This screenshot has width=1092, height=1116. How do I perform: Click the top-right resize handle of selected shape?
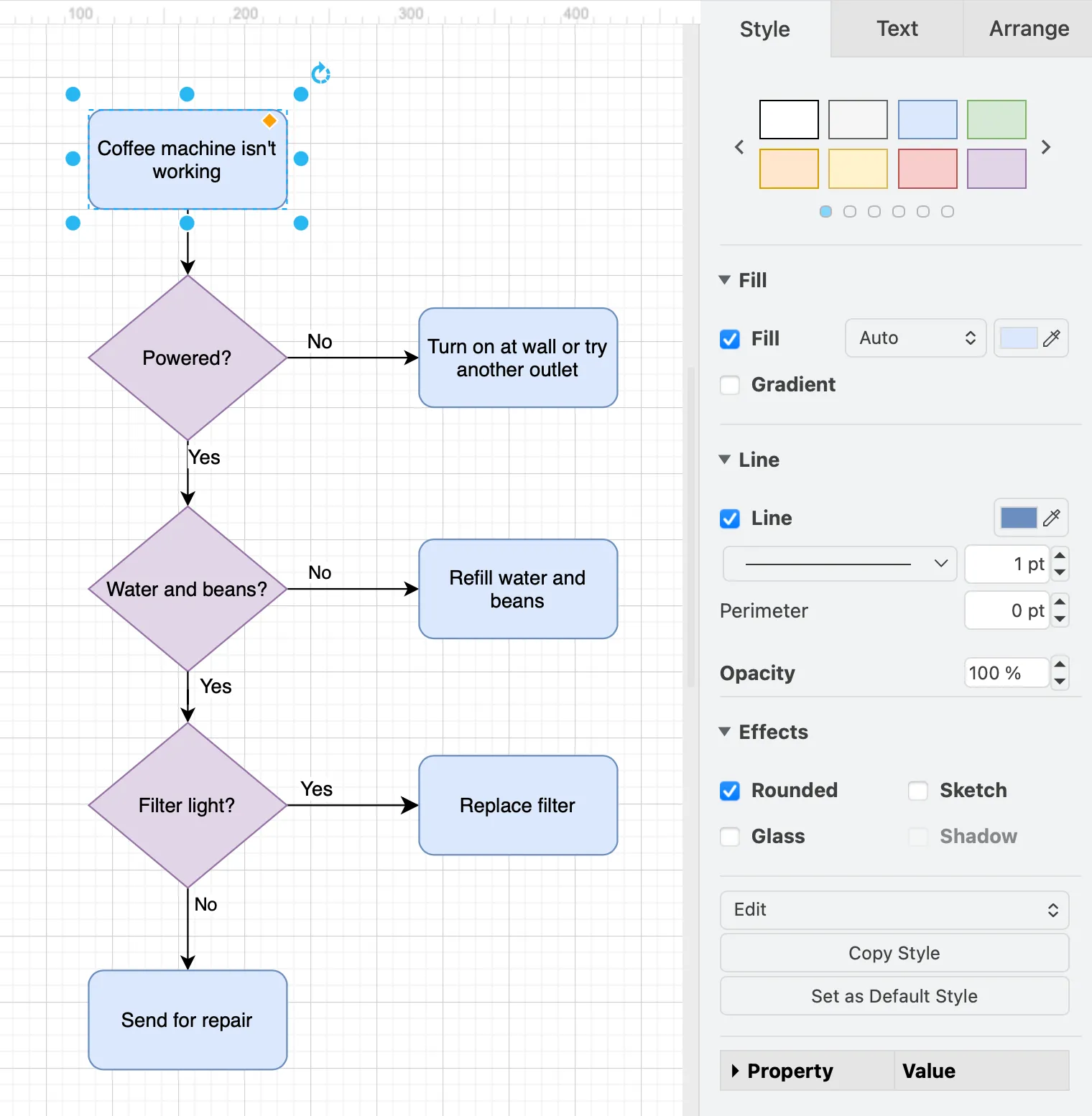pos(301,94)
